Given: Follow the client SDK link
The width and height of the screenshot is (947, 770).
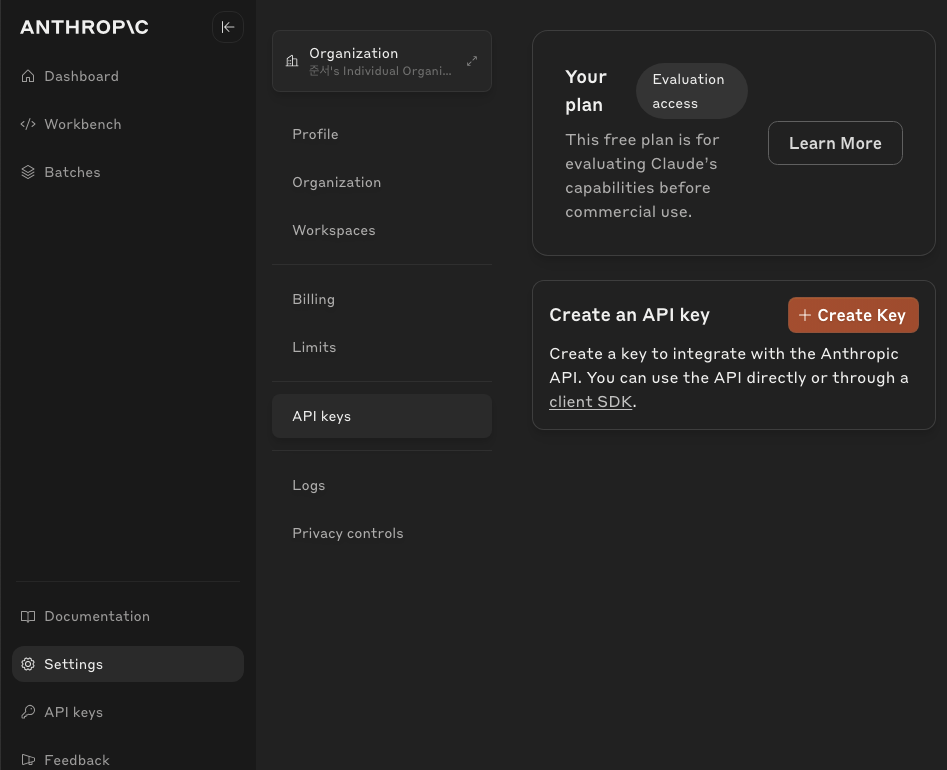Looking at the screenshot, I should click(x=590, y=402).
